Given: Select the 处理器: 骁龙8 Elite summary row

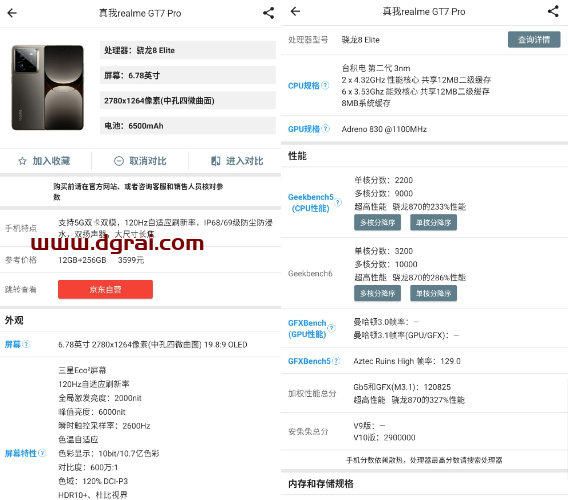Looking at the screenshot, I should click(x=188, y=50).
